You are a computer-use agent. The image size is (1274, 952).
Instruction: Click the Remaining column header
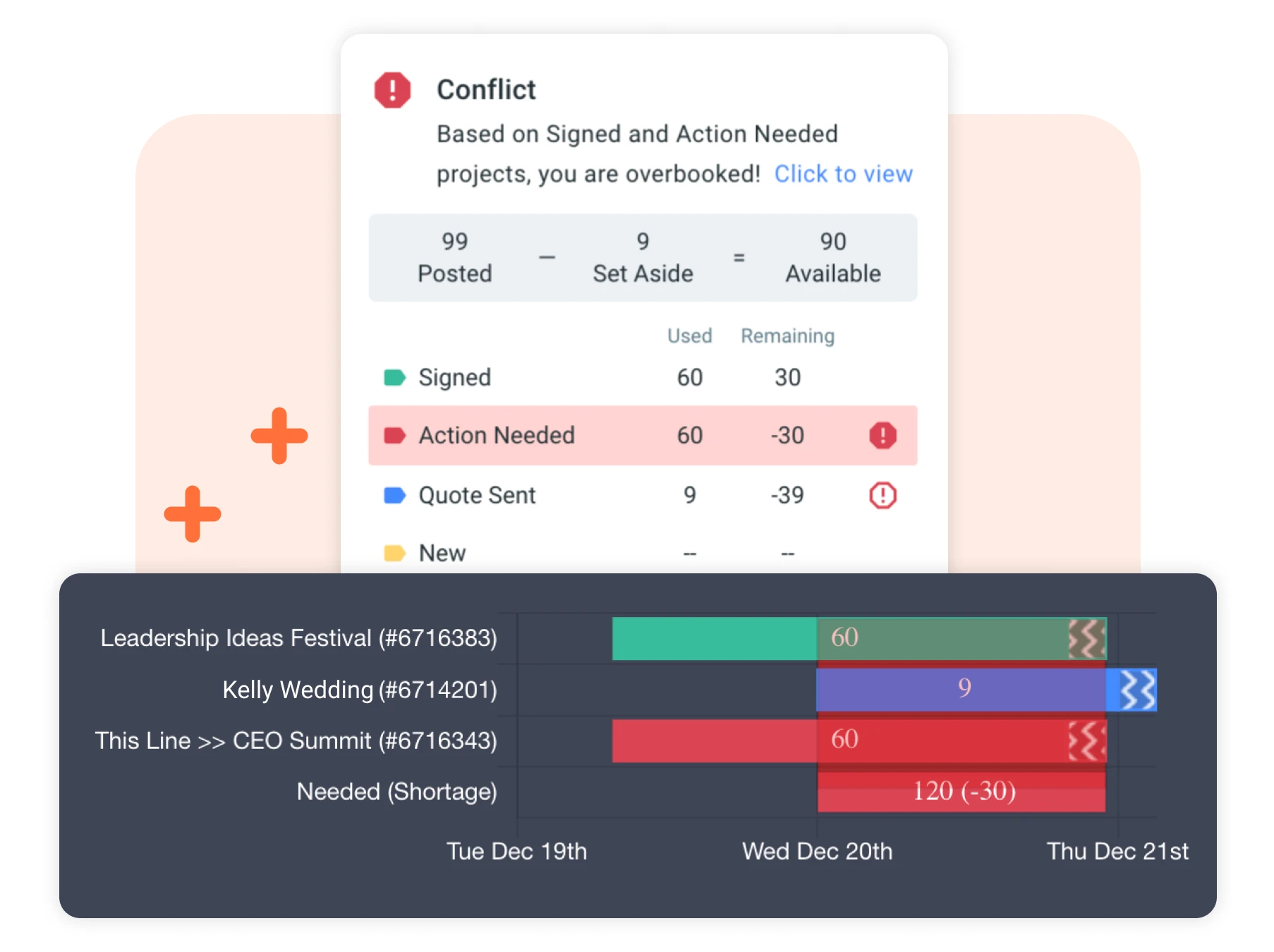787,336
